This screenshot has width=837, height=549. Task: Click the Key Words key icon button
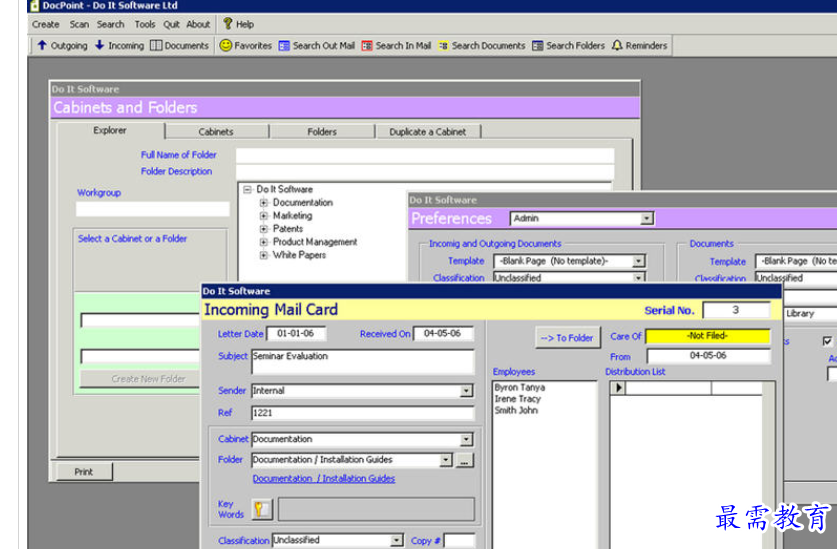tap(260, 509)
